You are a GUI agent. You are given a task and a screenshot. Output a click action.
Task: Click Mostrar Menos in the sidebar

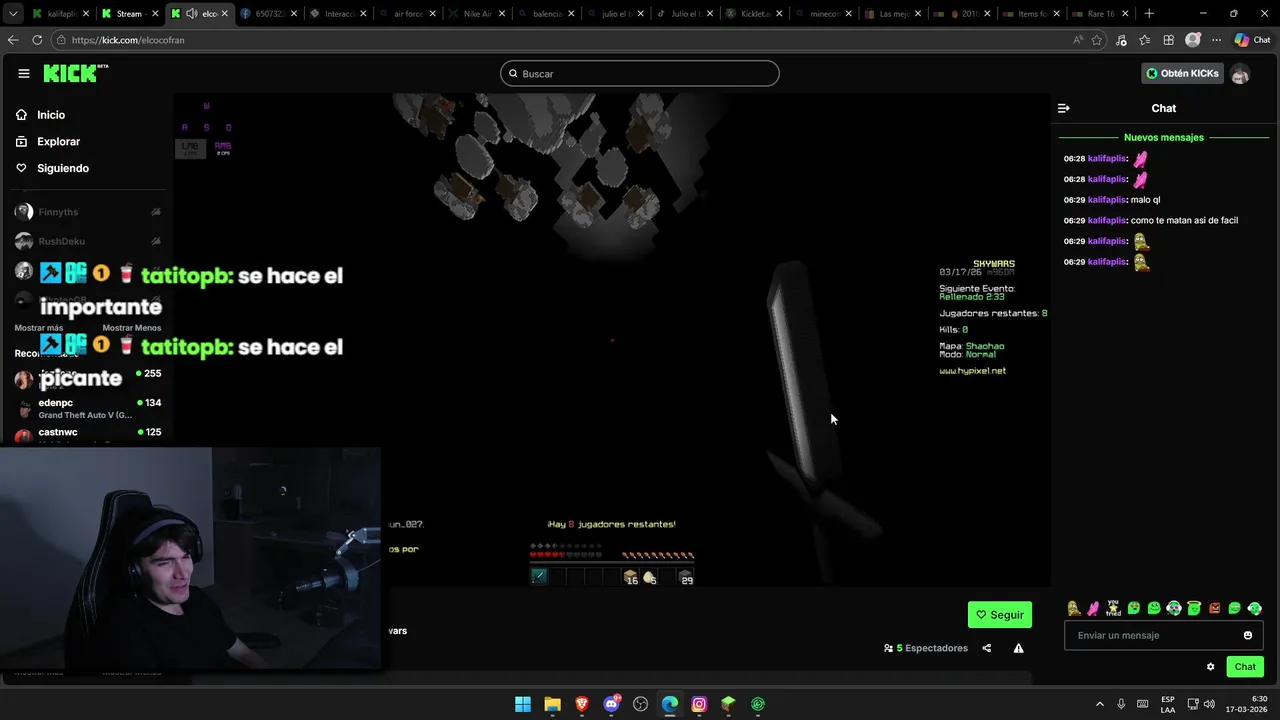pos(132,328)
